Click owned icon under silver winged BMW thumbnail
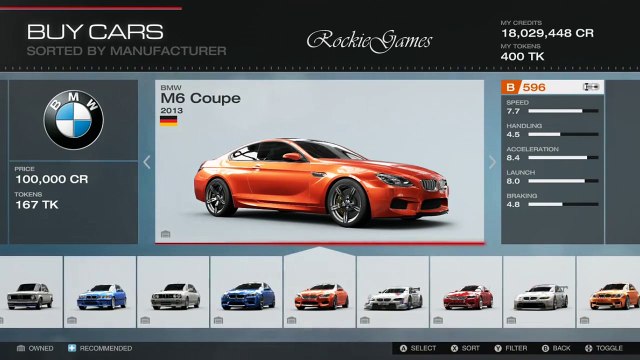Image resolution: width=640 pixels, height=360 pixels. [511, 320]
